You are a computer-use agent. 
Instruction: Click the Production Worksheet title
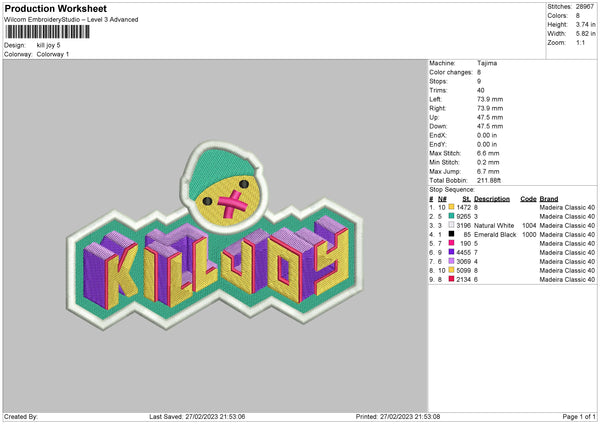click(x=55, y=8)
